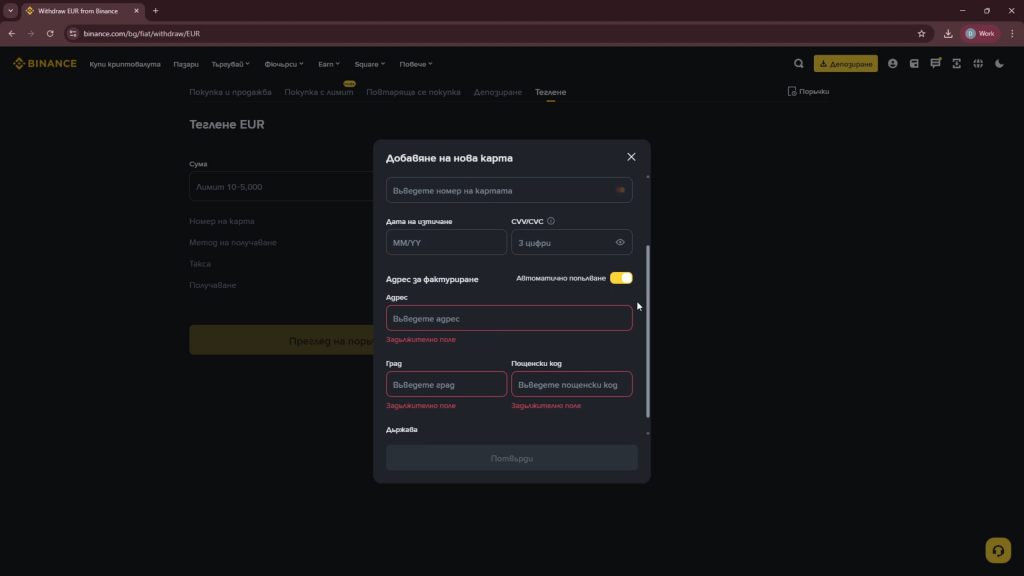The width and height of the screenshot is (1024, 576).
Task: Focus the card number input field
Action: click(x=509, y=190)
